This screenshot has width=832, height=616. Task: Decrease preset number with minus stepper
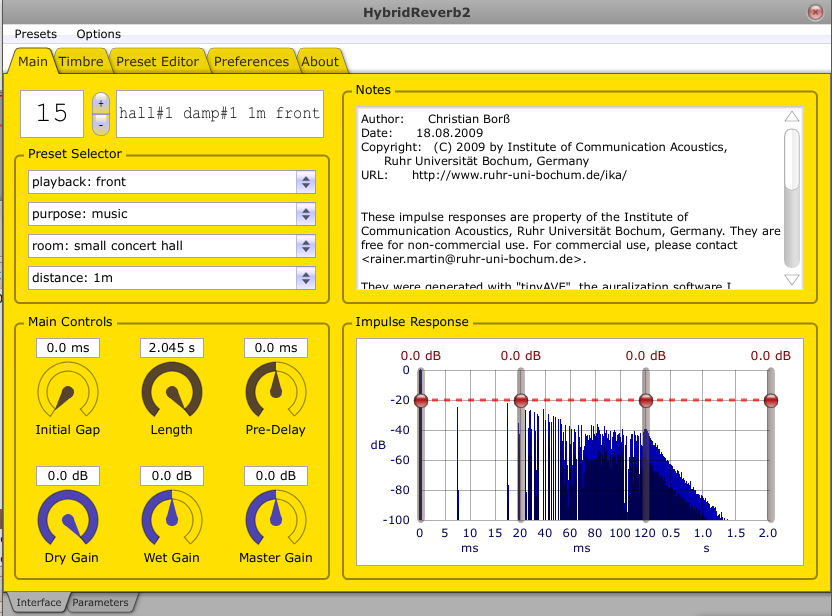click(x=101, y=123)
